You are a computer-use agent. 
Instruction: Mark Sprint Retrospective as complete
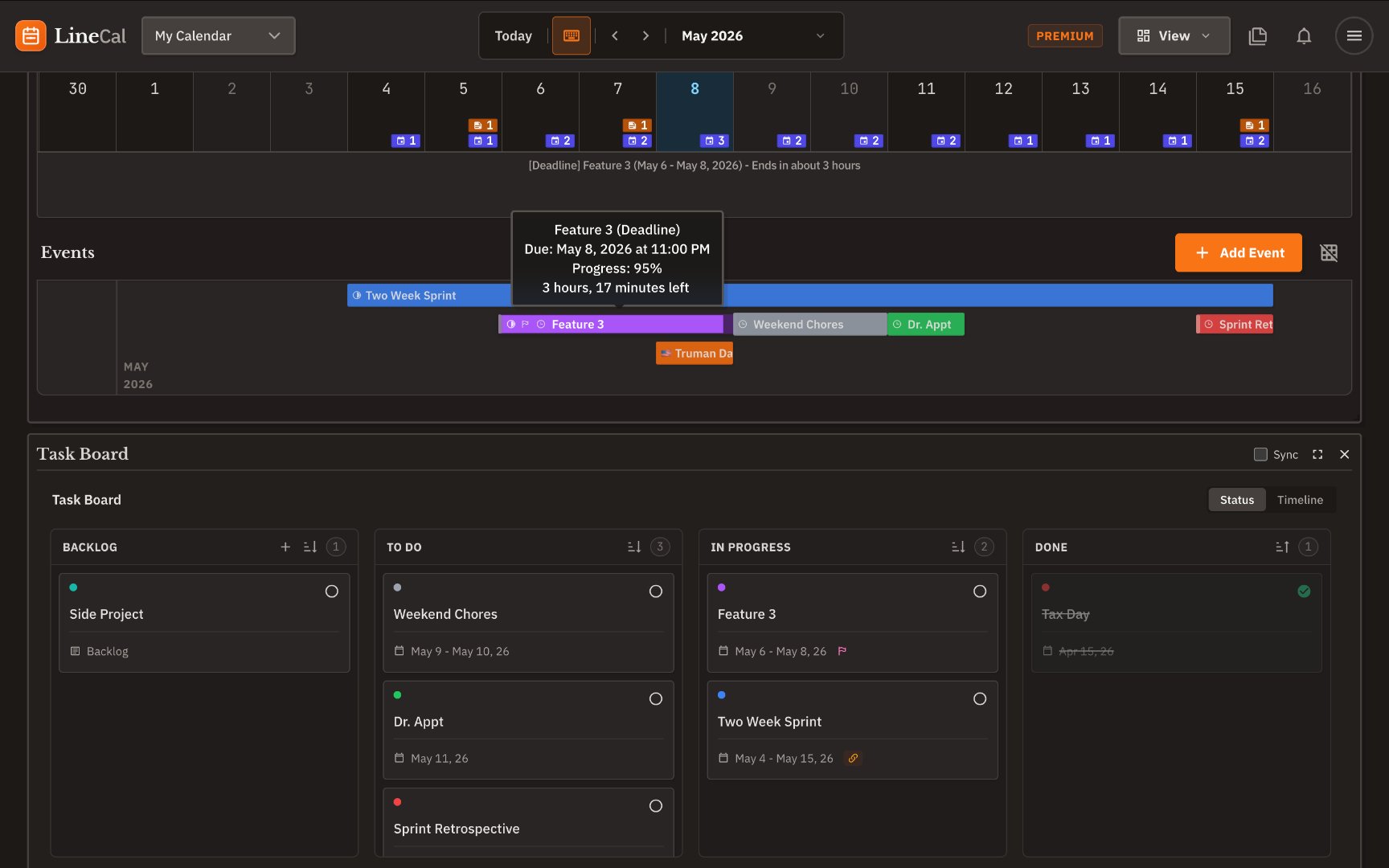(x=656, y=806)
